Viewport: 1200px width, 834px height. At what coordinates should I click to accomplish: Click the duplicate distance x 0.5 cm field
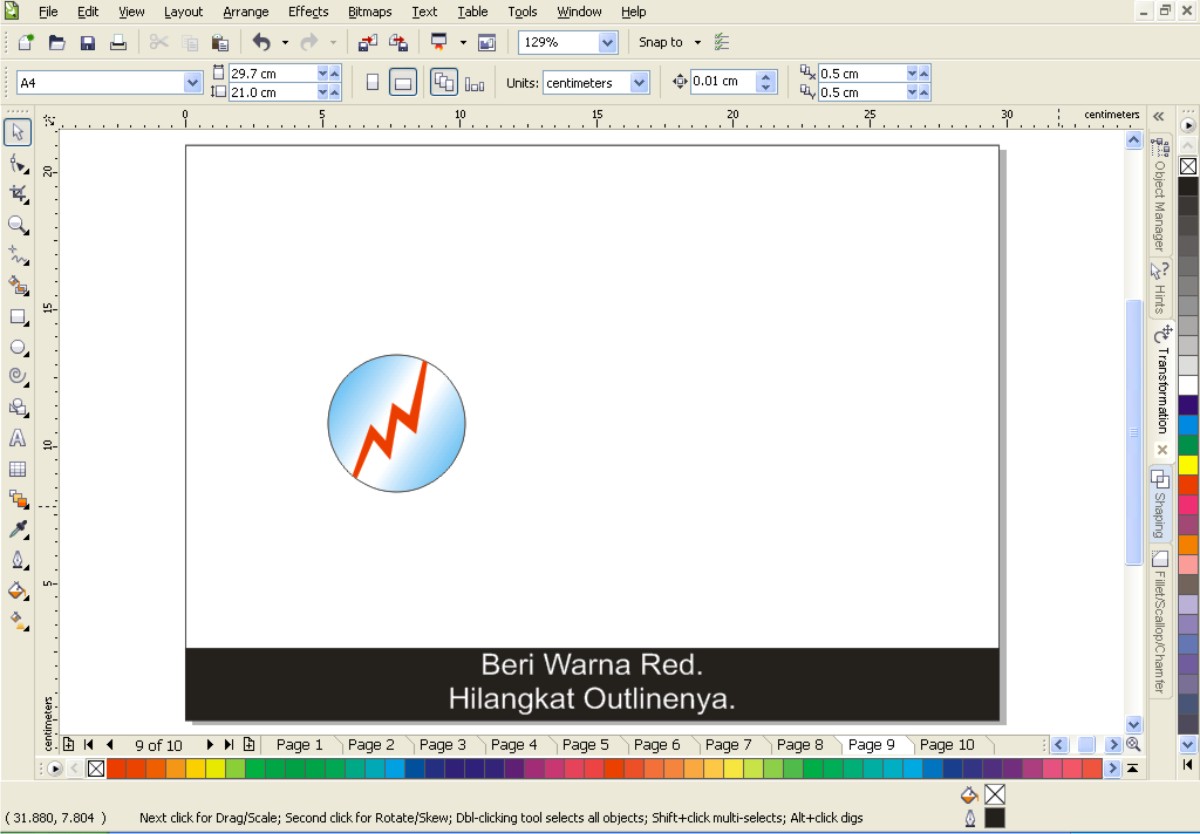[x=862, y=73]
